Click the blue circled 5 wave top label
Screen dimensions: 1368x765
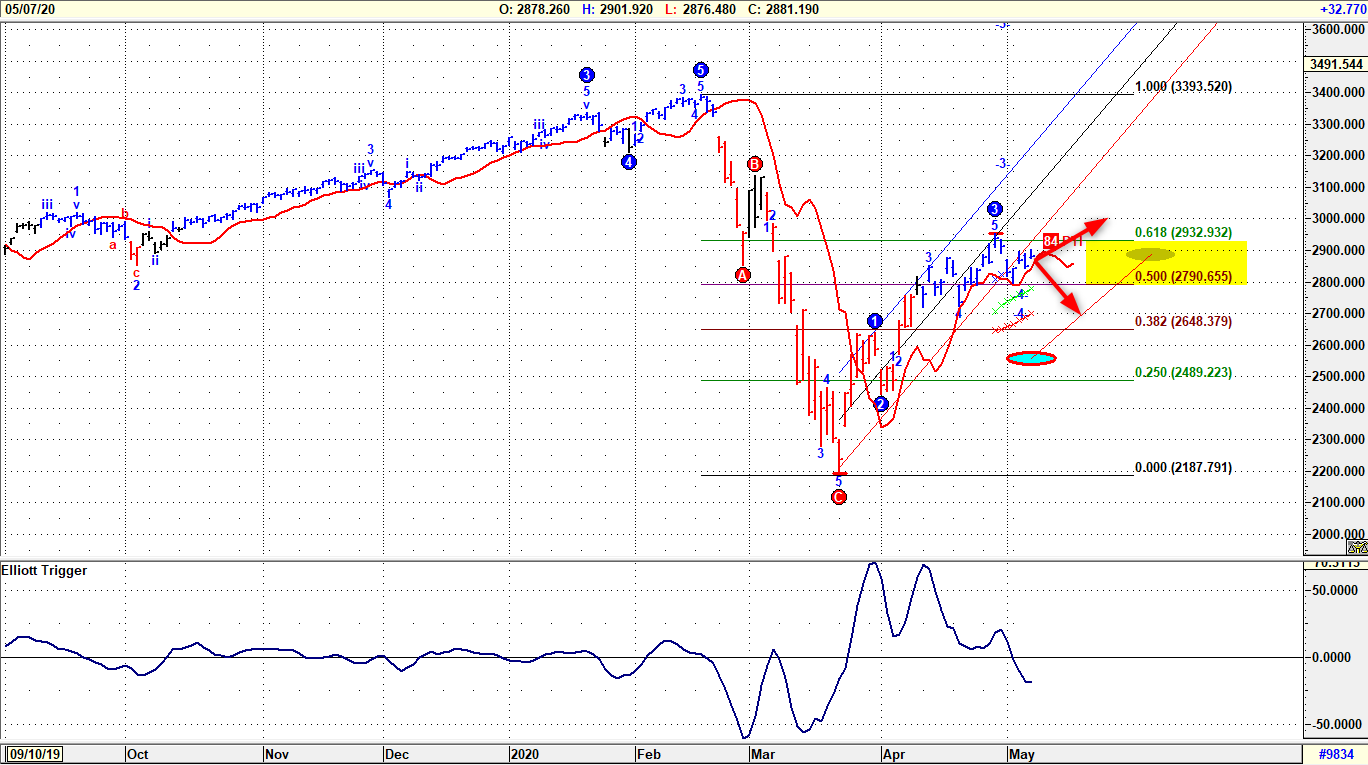pos(701,70)
